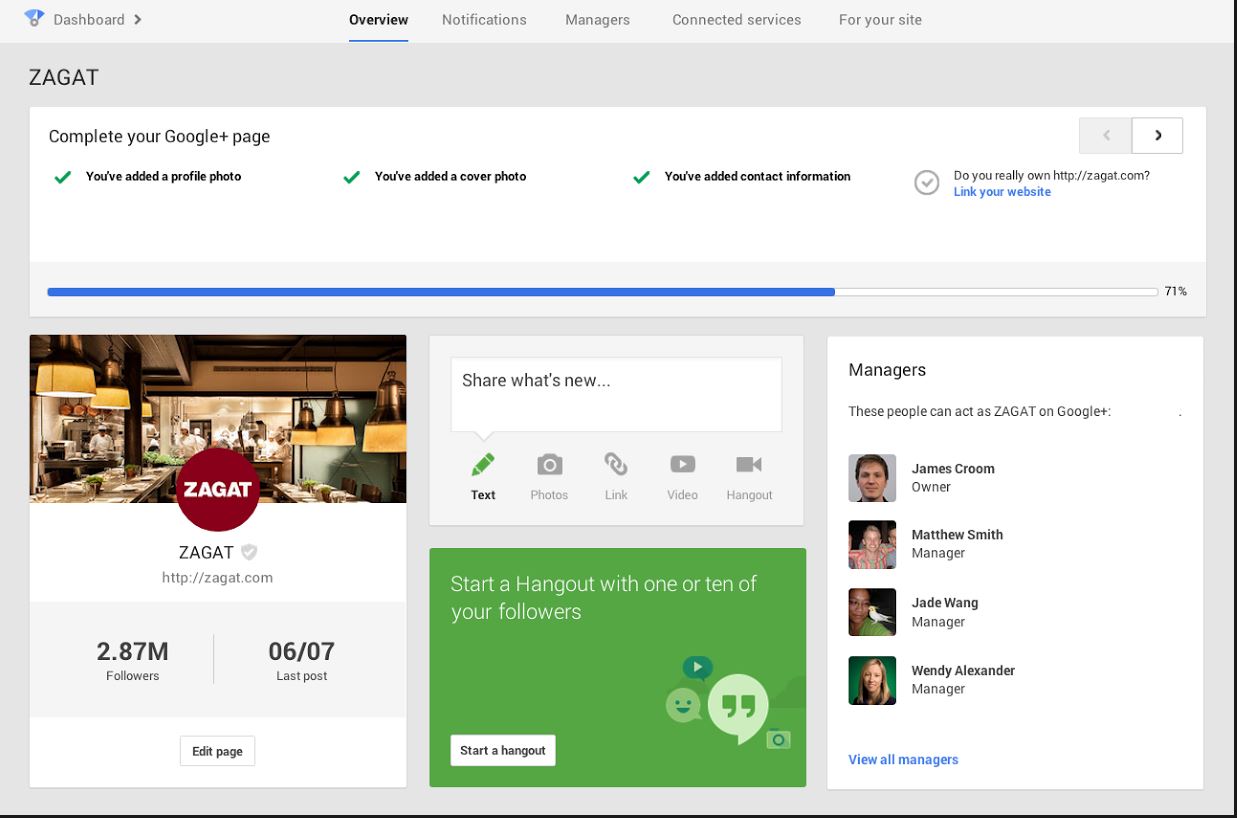Image resolution: width=1237 pixels, height=818 pixels.
Task: Click the profile photo green checkmark
Action: tap(63, 177)
